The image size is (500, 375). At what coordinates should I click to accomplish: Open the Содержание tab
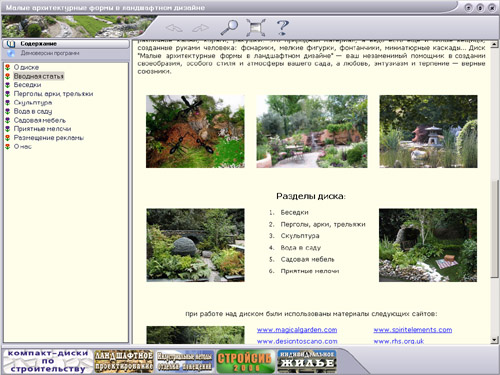66,44
